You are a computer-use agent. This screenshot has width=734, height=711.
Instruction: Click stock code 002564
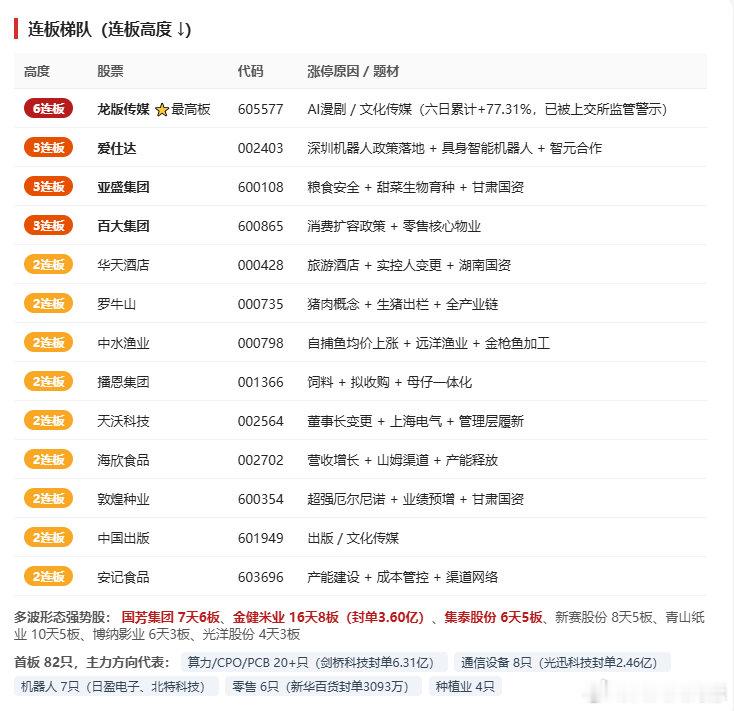[260, 421]
